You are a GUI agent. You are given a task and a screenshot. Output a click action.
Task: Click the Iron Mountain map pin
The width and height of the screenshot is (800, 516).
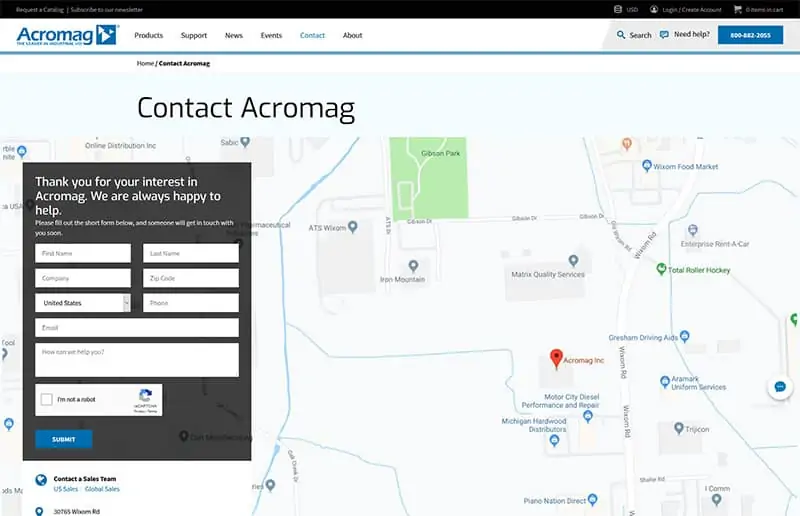(x=413, y=266)
